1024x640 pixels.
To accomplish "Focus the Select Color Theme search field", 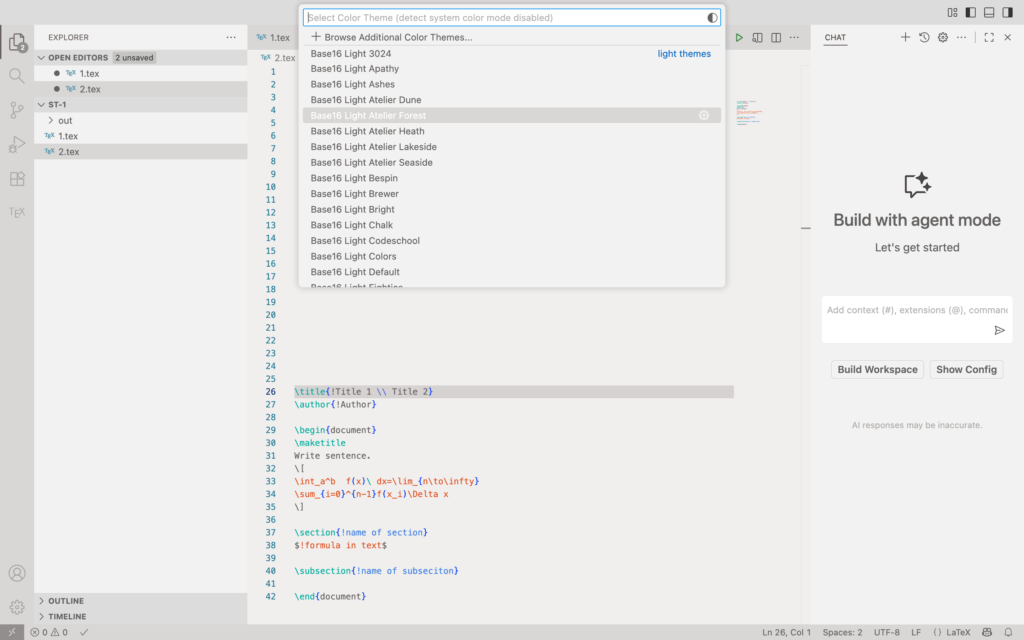I will 500,18.
